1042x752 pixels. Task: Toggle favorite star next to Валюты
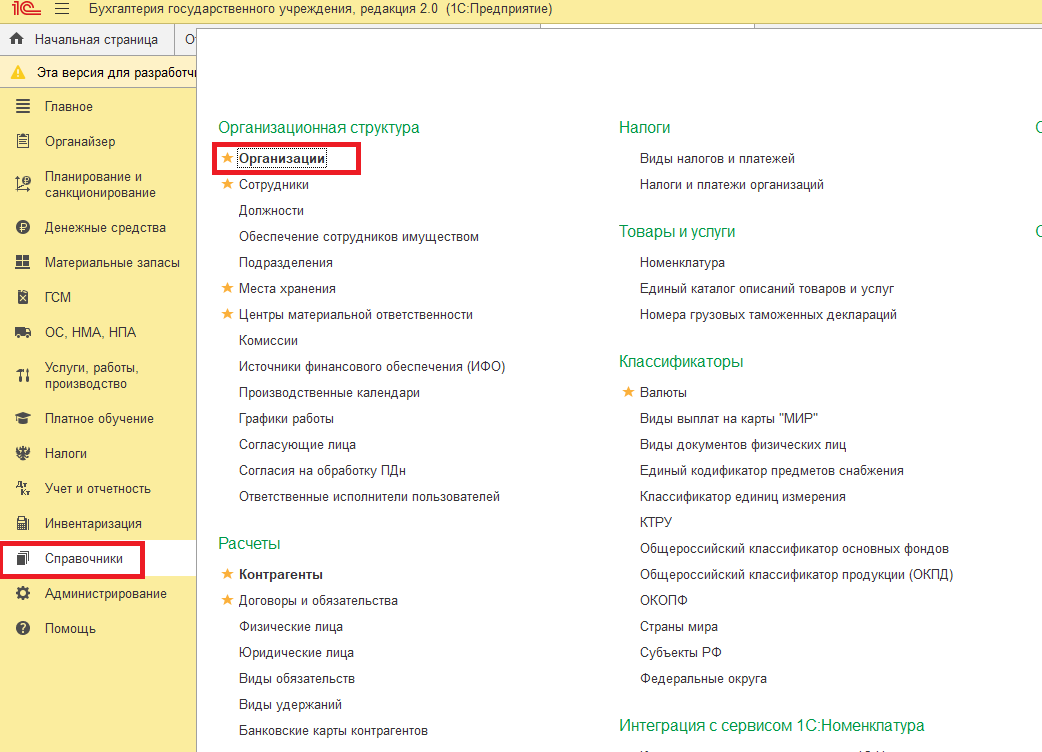coord(628,391)
